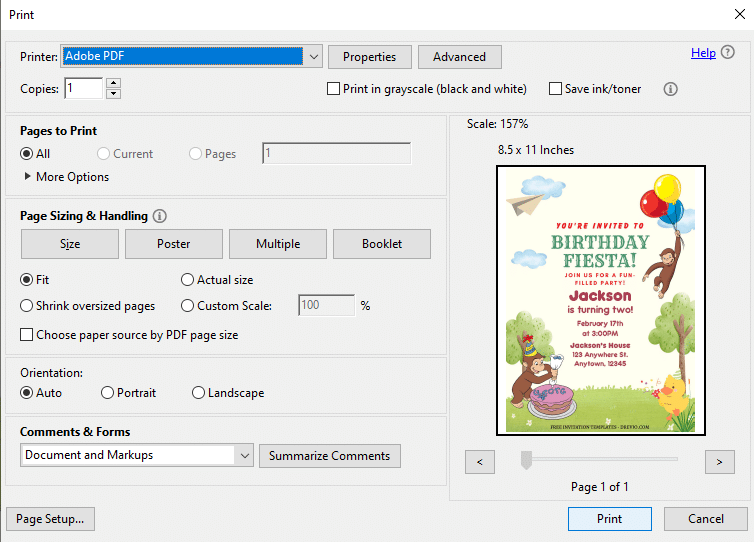Expand More Options under Pages to Print
Viewport: 754px width, 542px height.
click(66, 177)
